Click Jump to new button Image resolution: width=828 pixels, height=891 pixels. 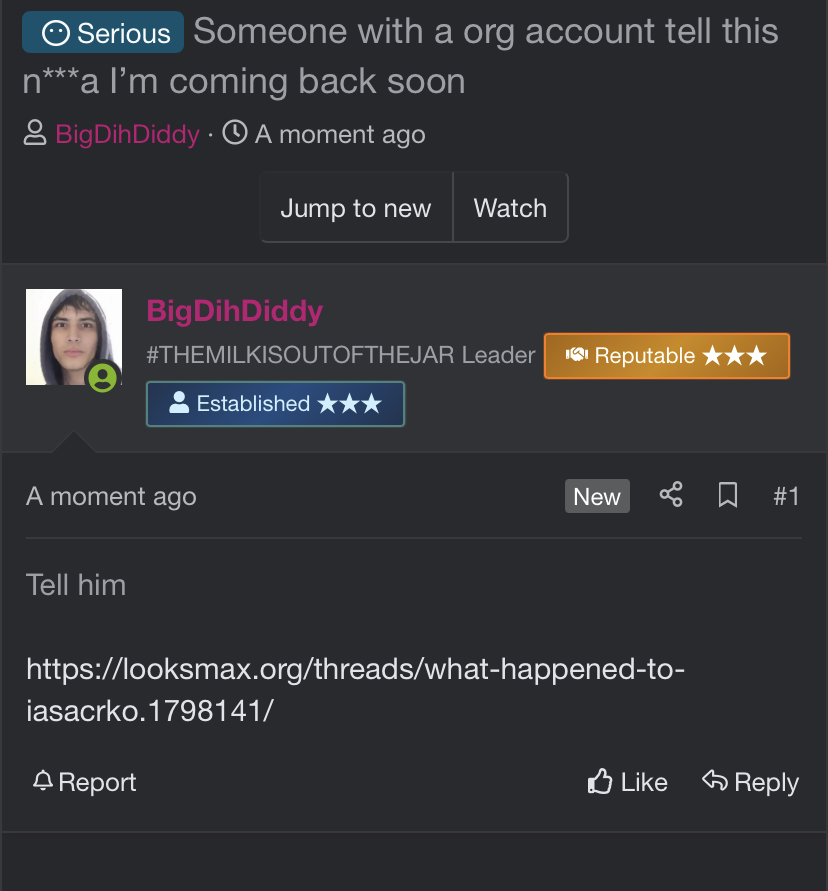pyautogui.click(x=356, y=207)
